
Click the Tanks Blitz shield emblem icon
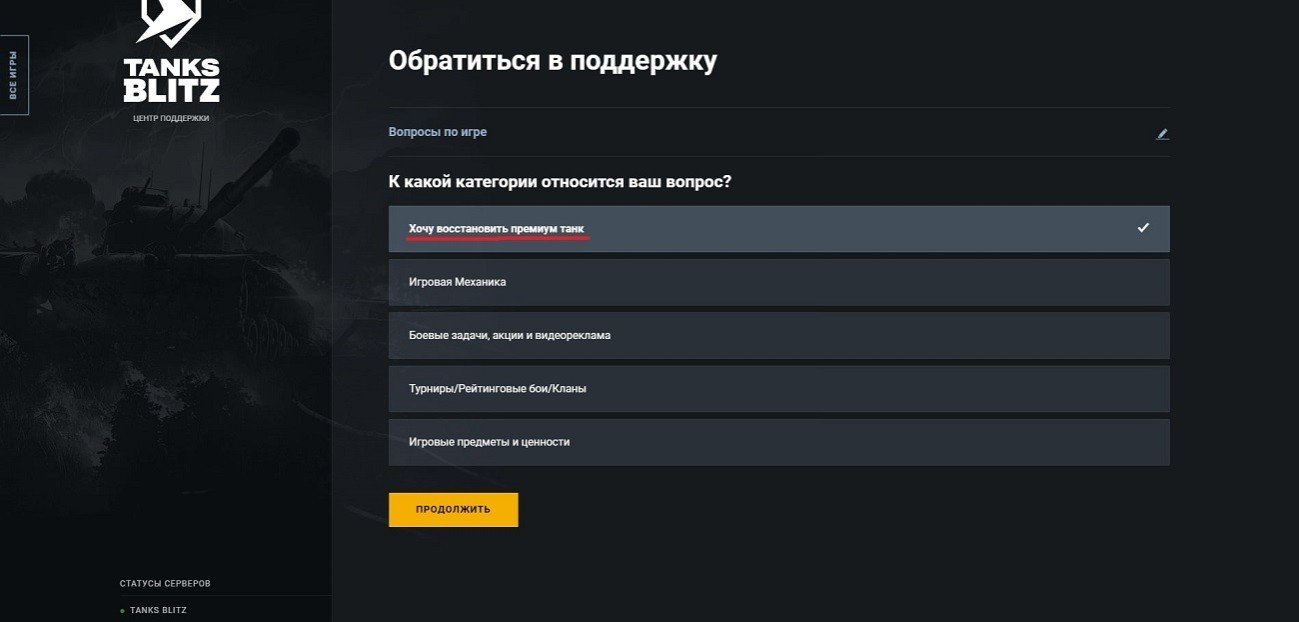169,23
